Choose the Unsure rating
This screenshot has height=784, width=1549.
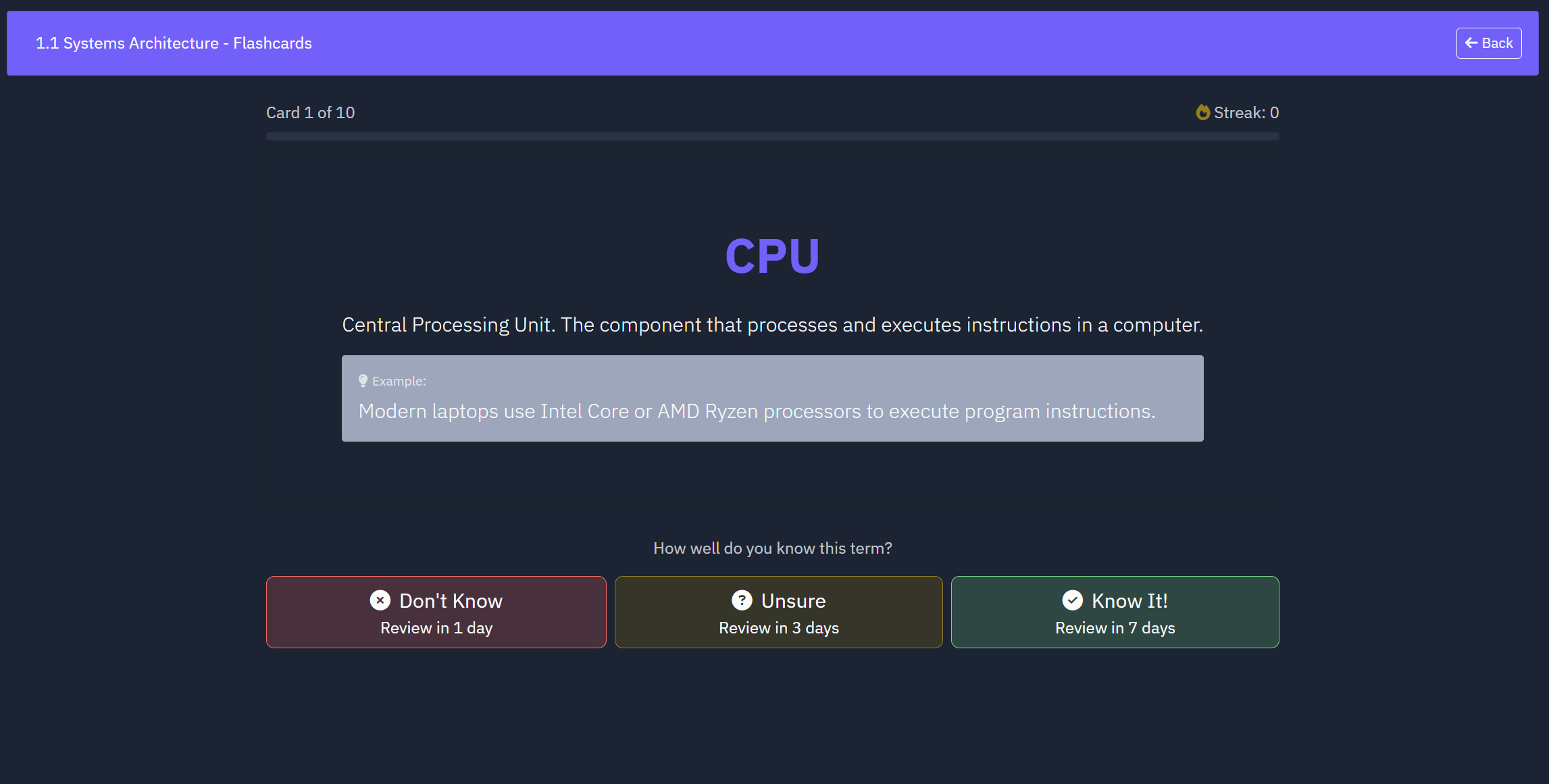coord(778,612)
